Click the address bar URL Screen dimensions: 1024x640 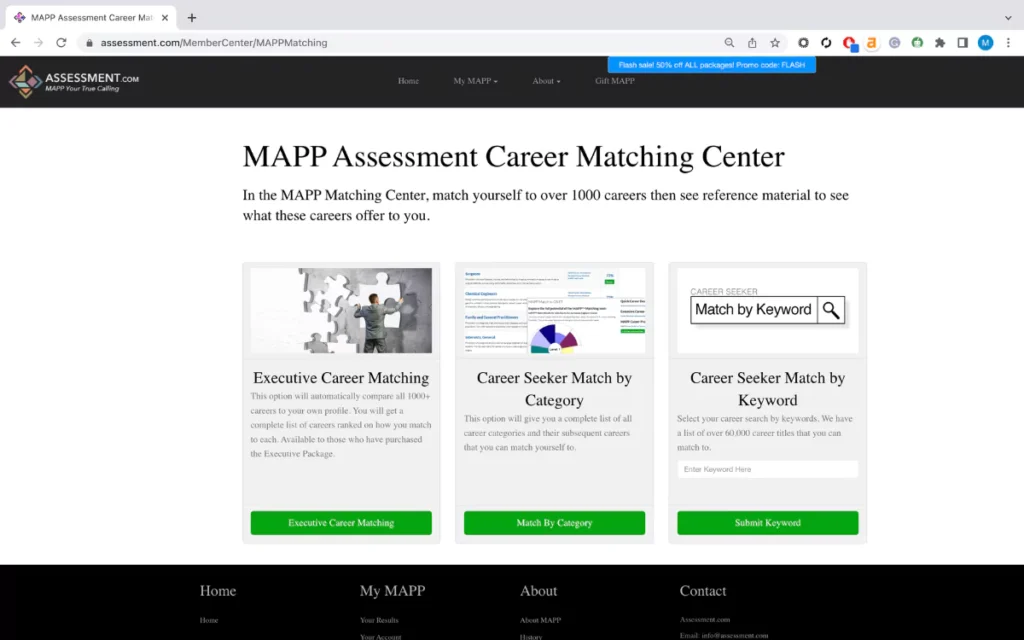(214, 42)
